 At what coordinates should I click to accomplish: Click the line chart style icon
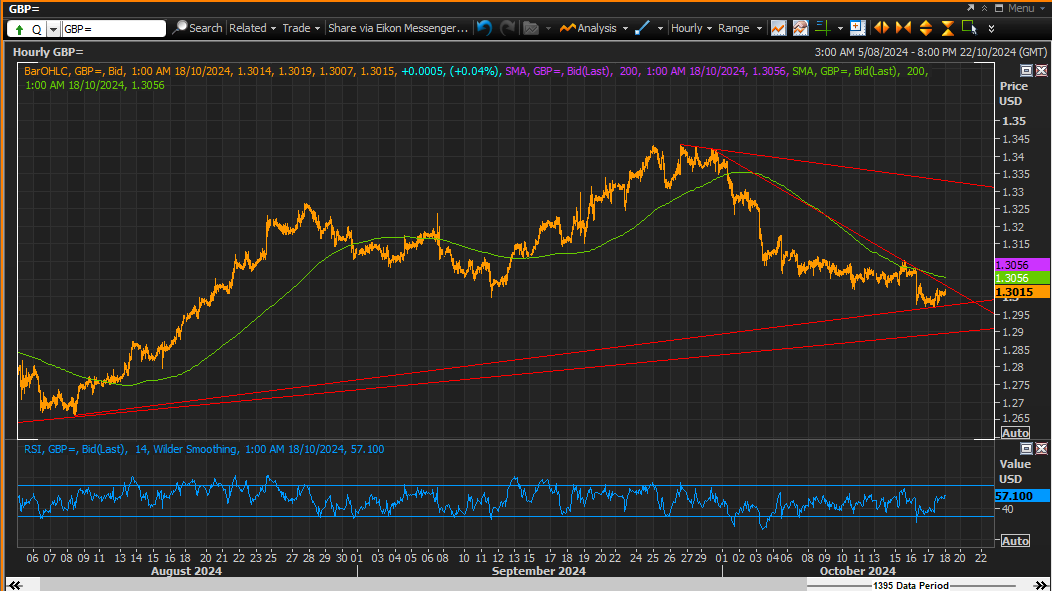[778, 28]
